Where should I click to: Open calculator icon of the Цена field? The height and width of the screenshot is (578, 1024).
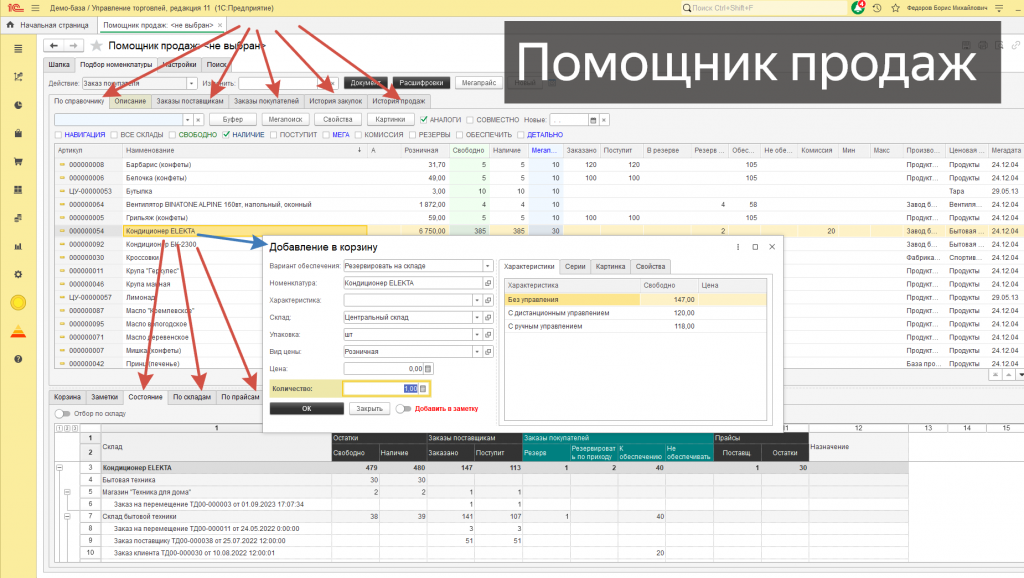click(x=428, y=368)
